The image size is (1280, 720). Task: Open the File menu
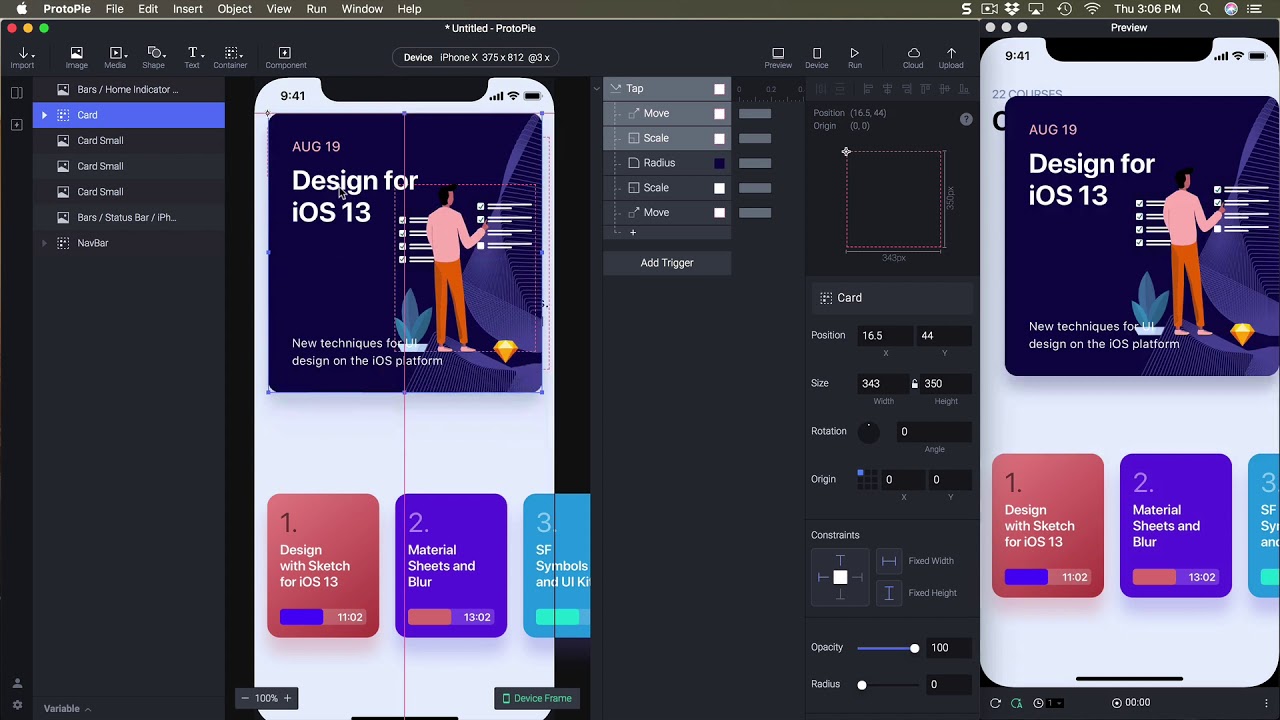click(114, 9)
